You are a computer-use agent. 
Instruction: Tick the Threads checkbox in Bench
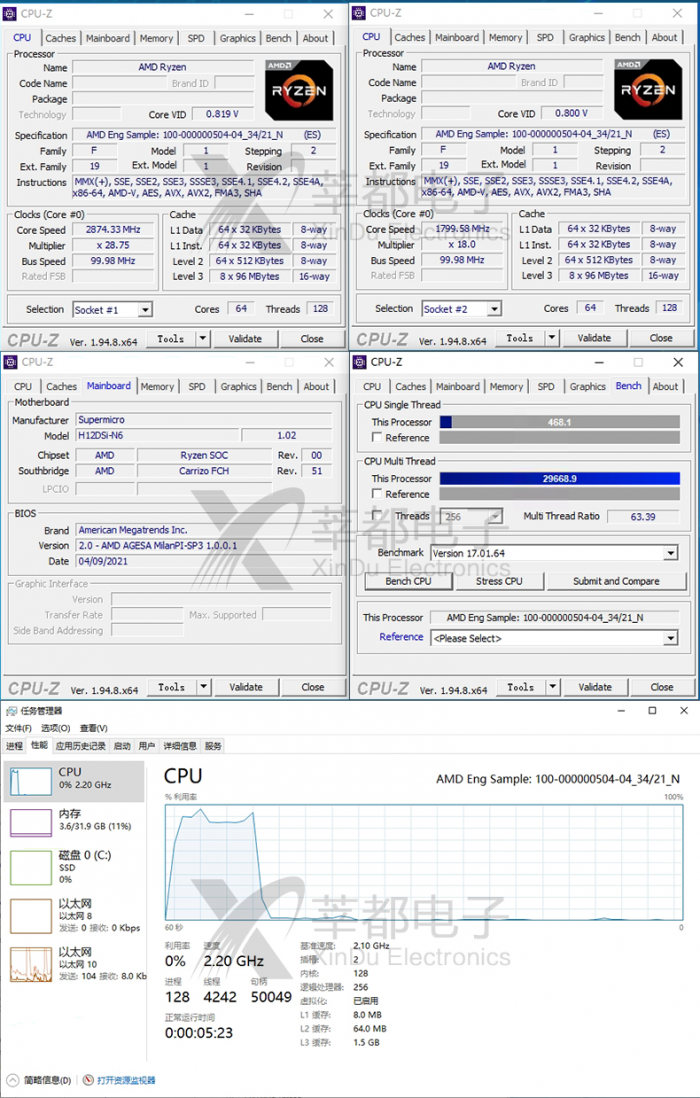376,516
